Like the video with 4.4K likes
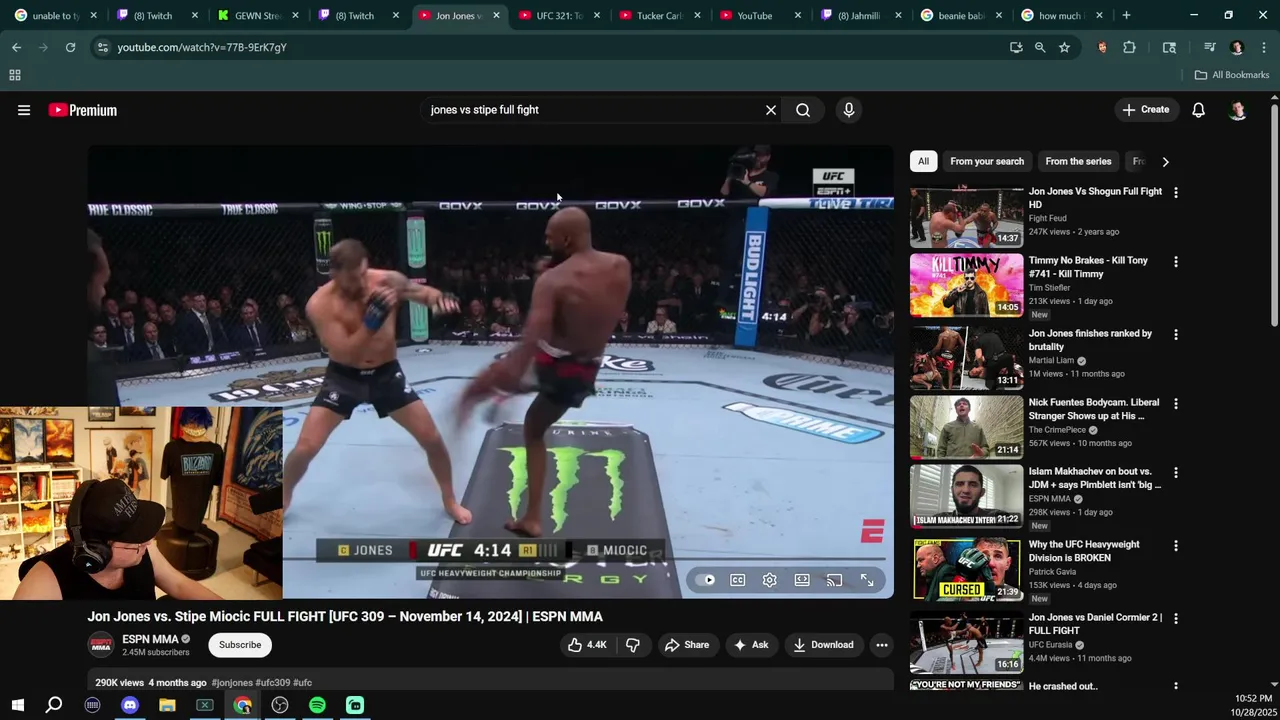Image resolution: width=1280 pixels, height=720 pixels. (587, 645)
